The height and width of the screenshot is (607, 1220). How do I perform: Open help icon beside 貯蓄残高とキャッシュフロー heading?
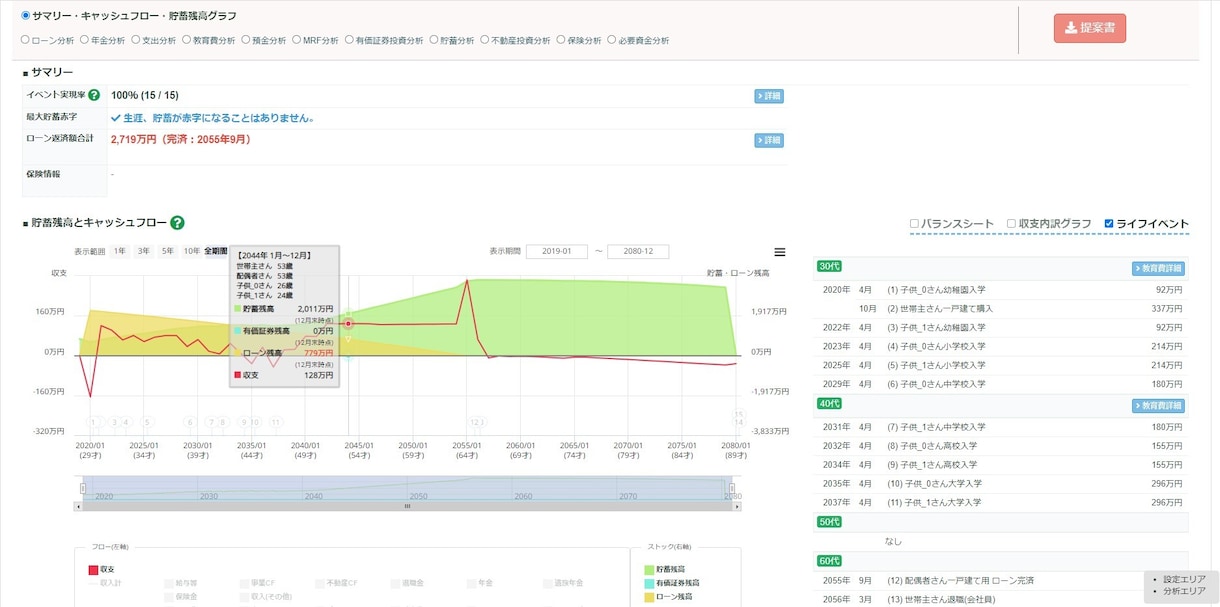(x=177, y=223)
